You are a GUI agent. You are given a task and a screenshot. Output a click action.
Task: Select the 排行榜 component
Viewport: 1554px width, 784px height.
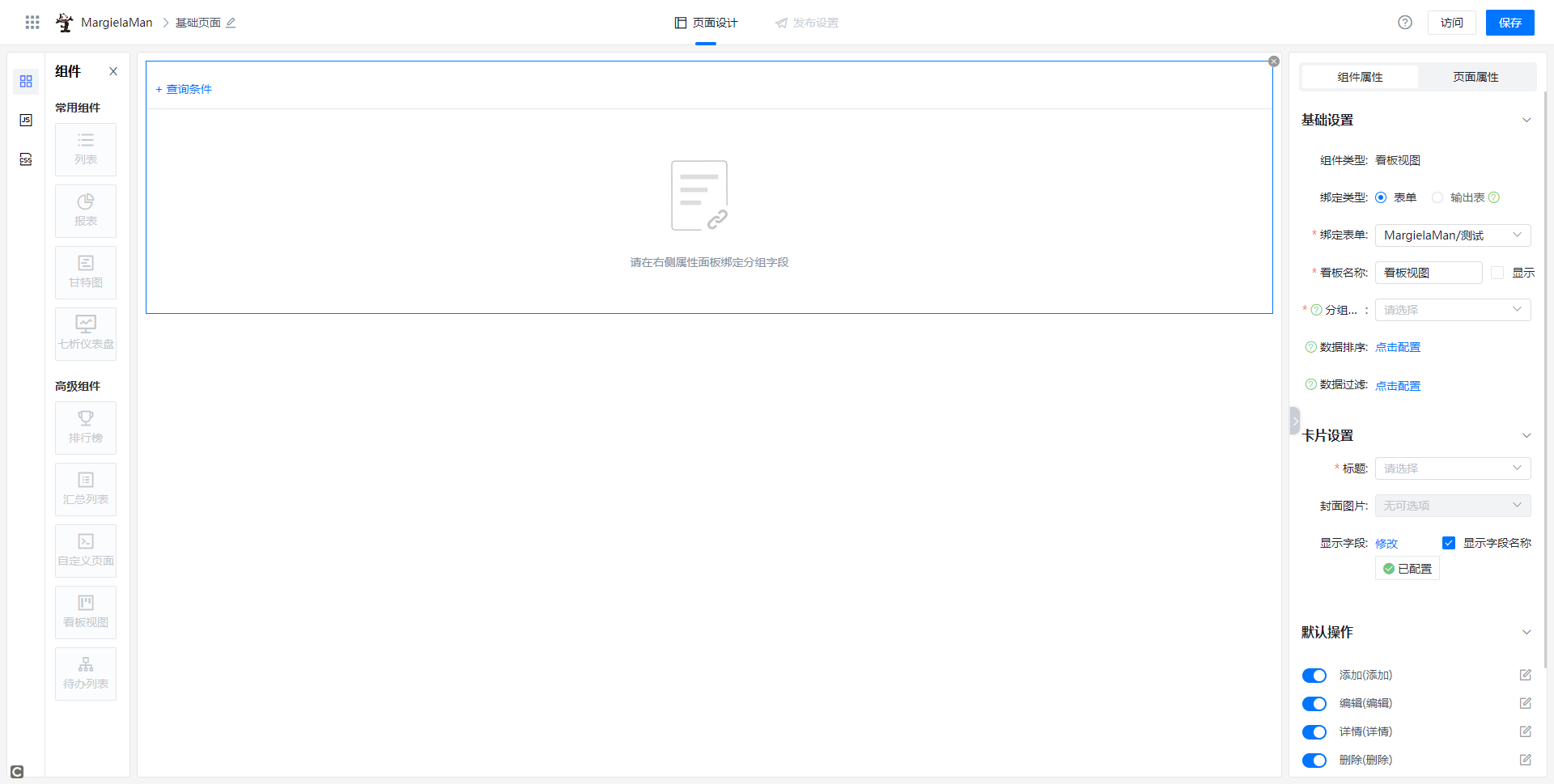pyautogui.click(x=86, y=428)
